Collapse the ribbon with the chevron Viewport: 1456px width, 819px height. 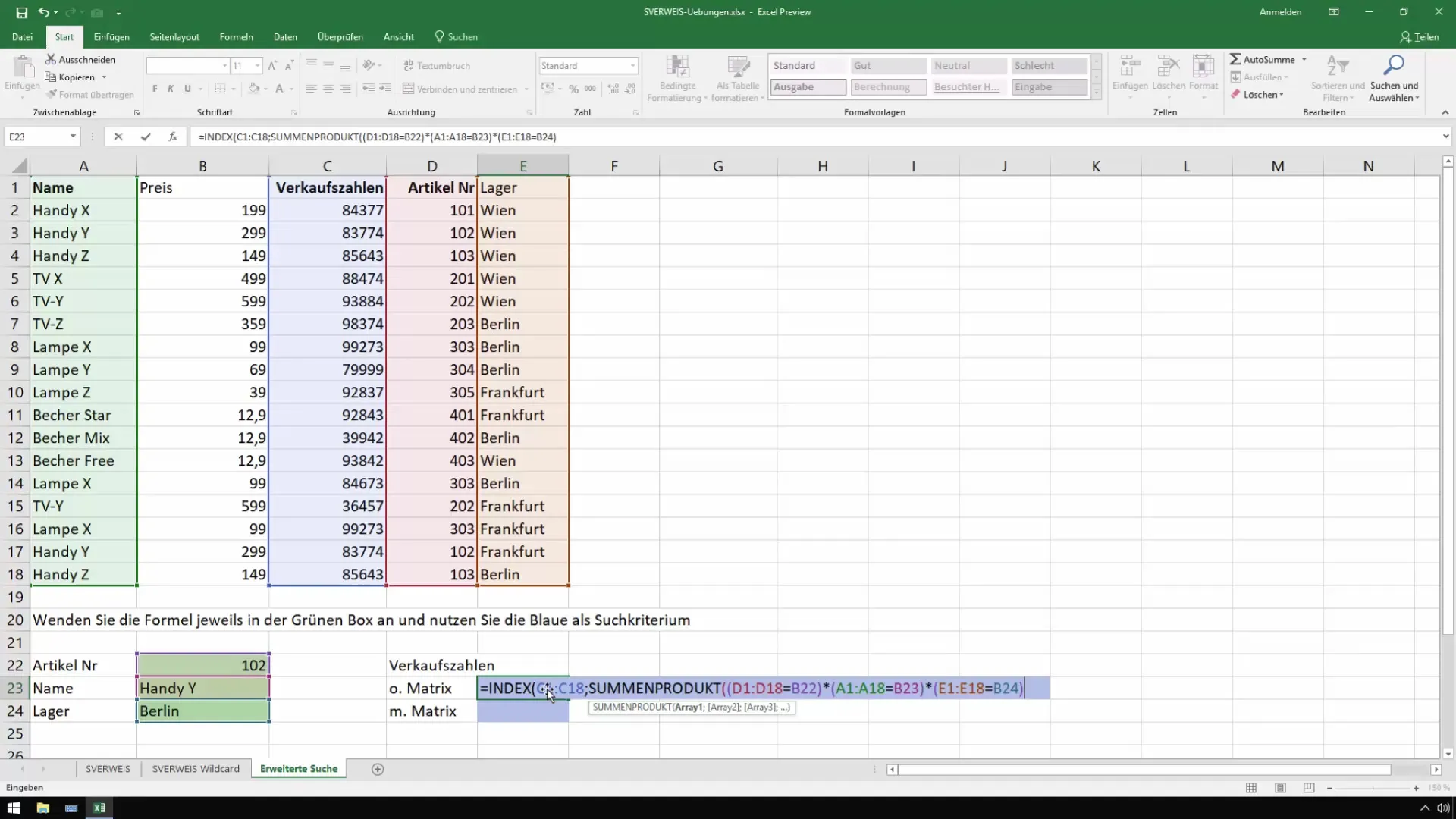(1445, 112)
